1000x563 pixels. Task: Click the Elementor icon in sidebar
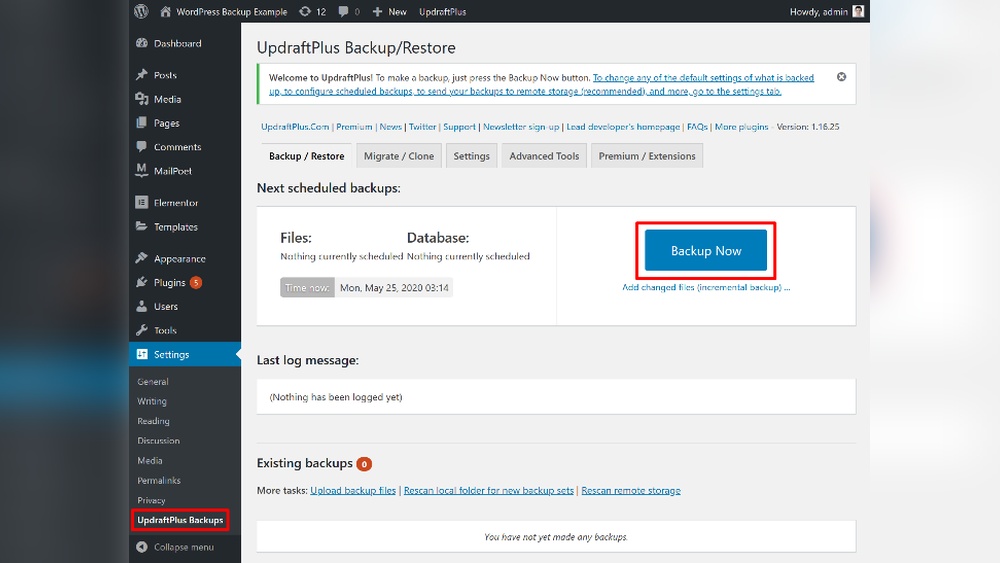(x=142, y=202)
